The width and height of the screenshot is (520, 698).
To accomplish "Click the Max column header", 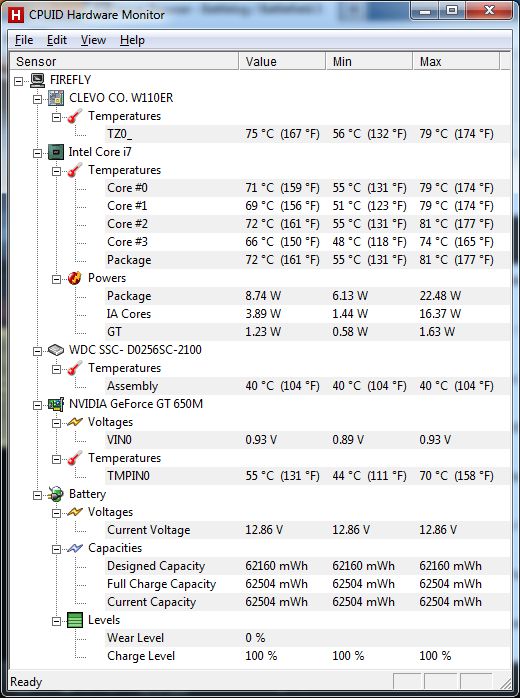I will [x=455, y=61].
